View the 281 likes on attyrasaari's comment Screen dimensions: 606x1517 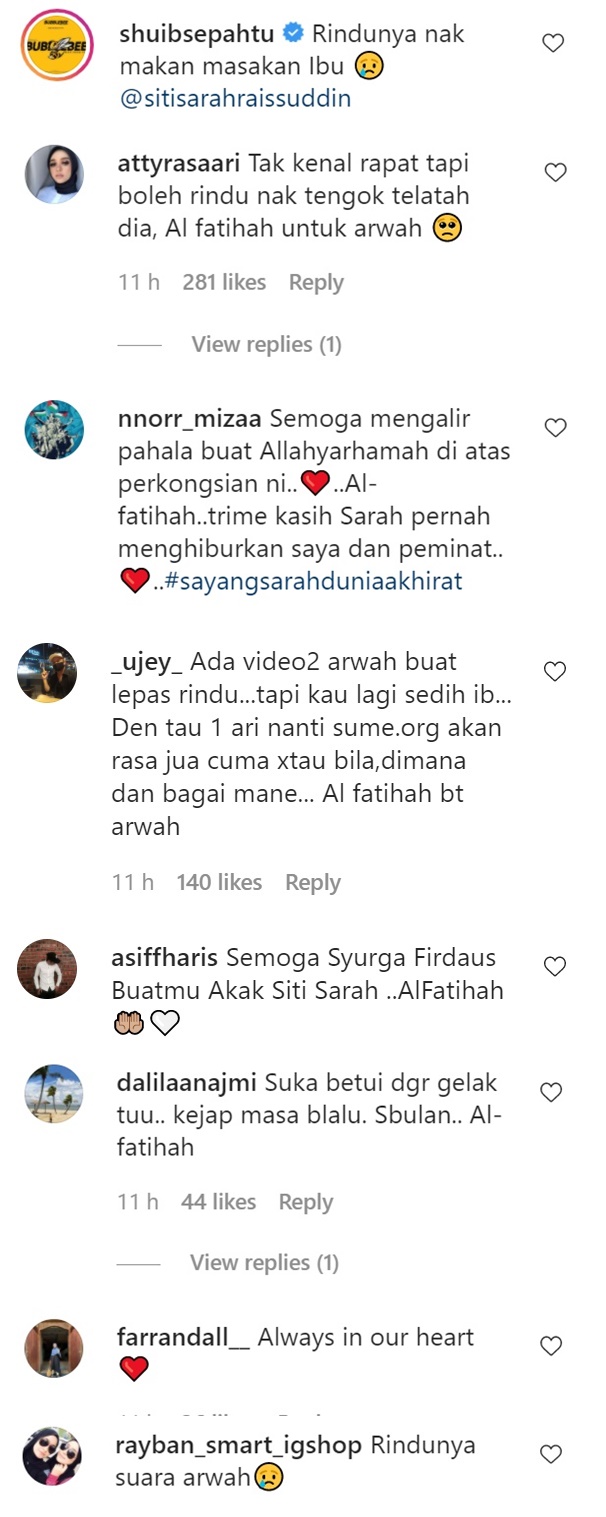click(224, 283)
